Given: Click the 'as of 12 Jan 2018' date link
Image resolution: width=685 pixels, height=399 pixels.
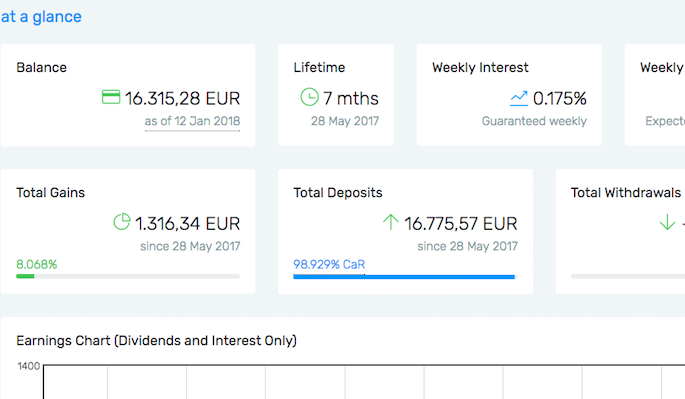Looking at the screenshot, I should pyautogui.click(x=192, y=121).
